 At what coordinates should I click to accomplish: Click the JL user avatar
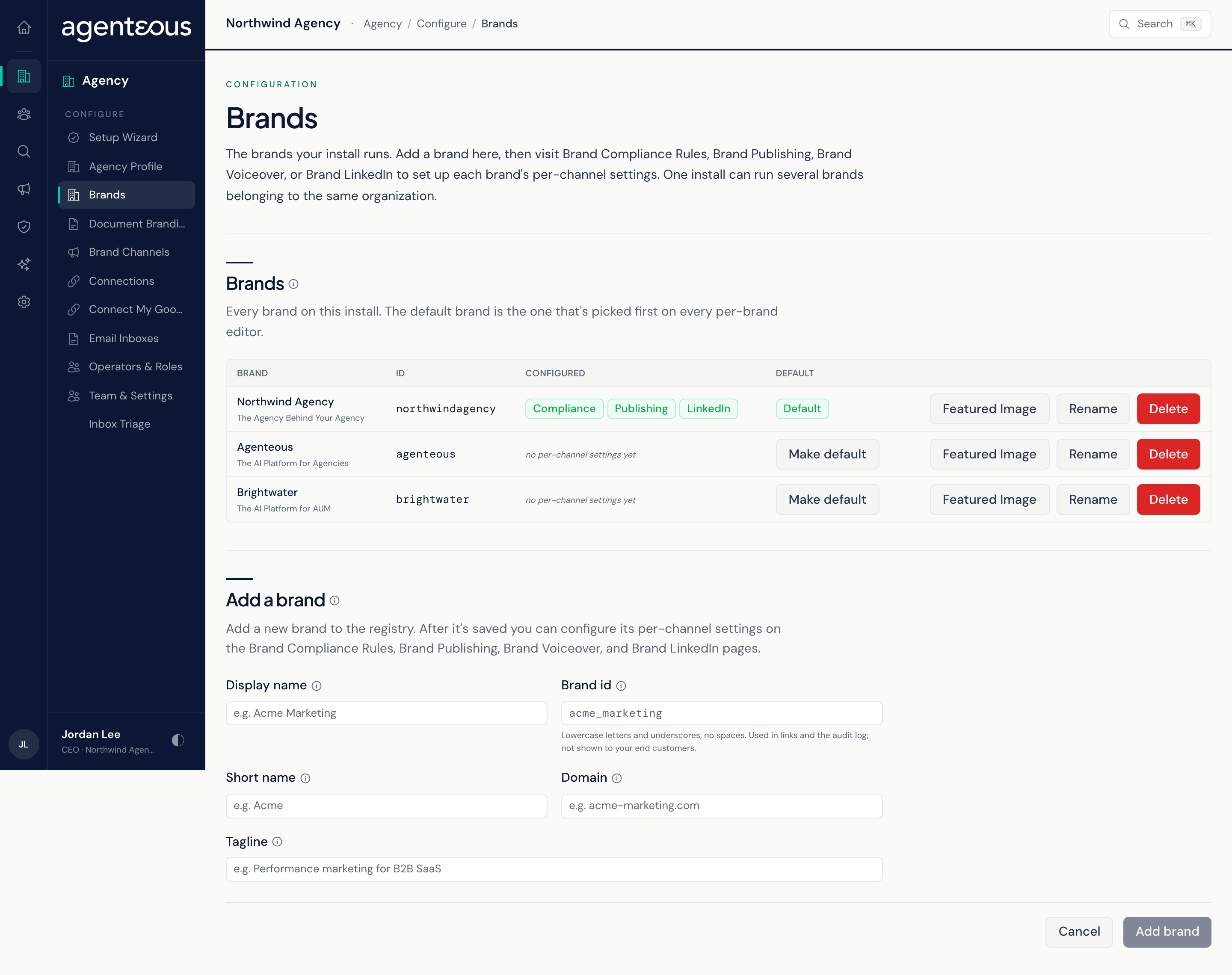pyautogui.click(x=24, y=744)
